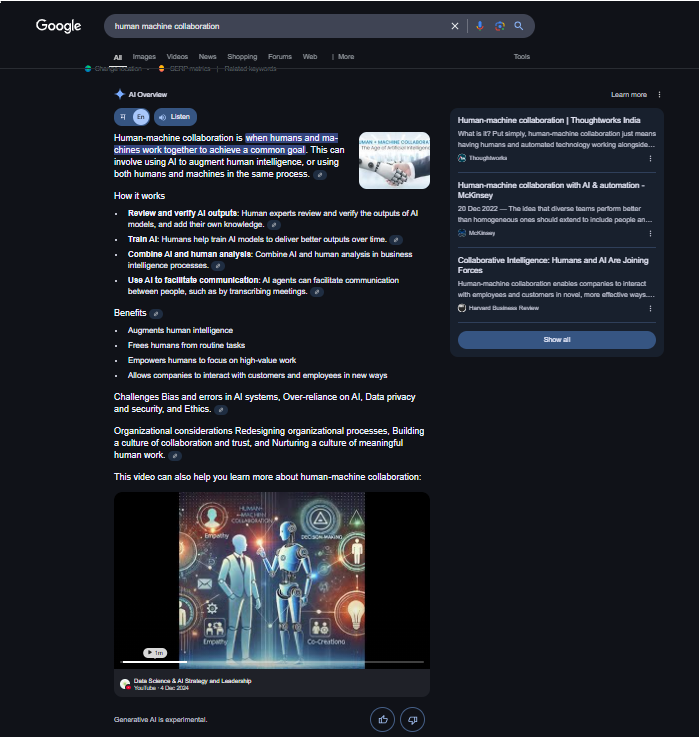699x737 pixels.
Task: Open source link after 'intelligence processes'
Action: (x=217, y=266)
